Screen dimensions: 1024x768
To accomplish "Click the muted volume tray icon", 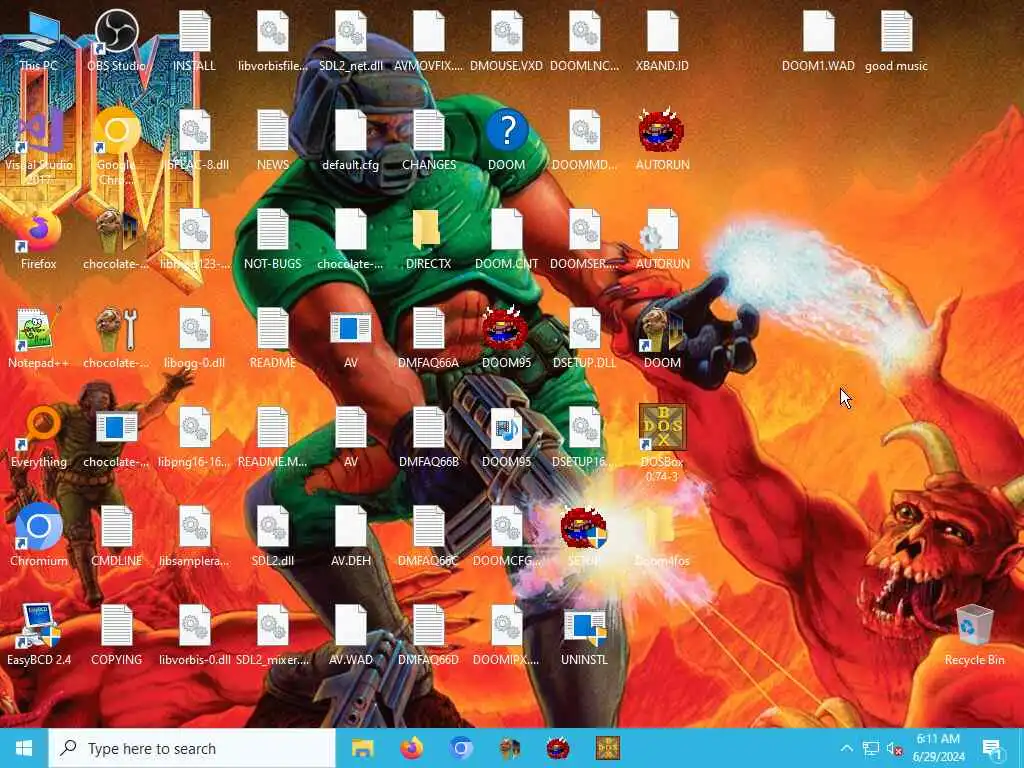I will pyautogui.click(x=895, y=748).
